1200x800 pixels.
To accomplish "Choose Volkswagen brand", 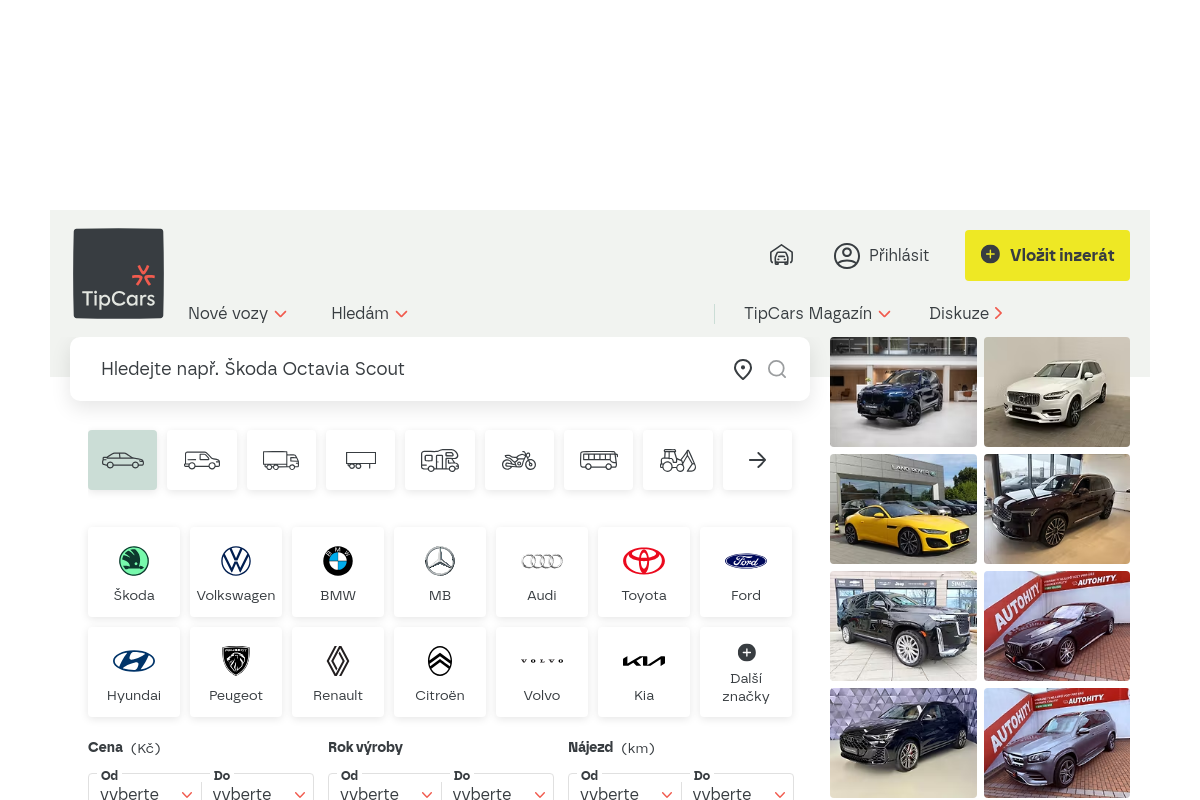I will 236,572.
